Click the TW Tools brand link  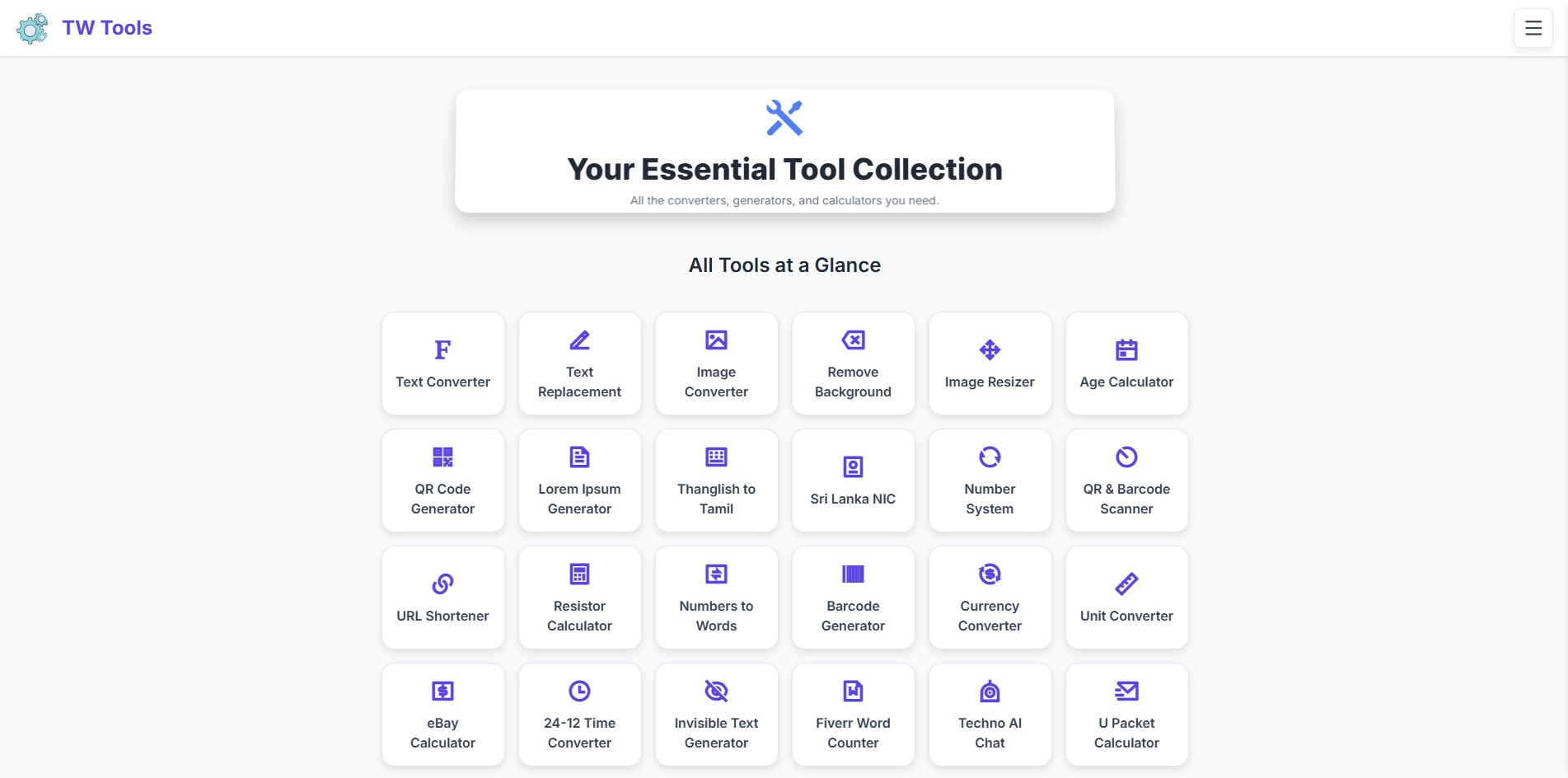106,28
